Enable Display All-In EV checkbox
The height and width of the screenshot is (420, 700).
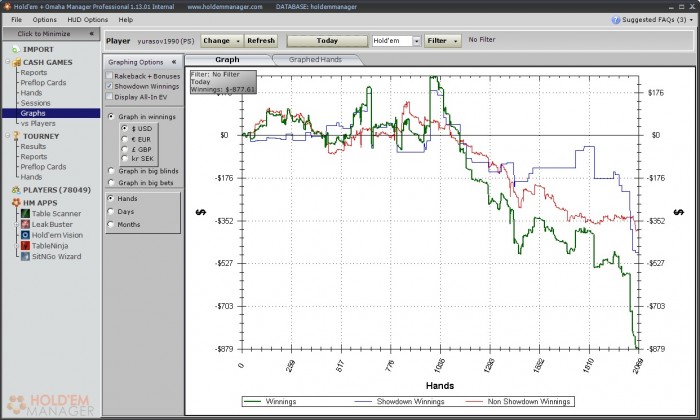pos(110,97)
